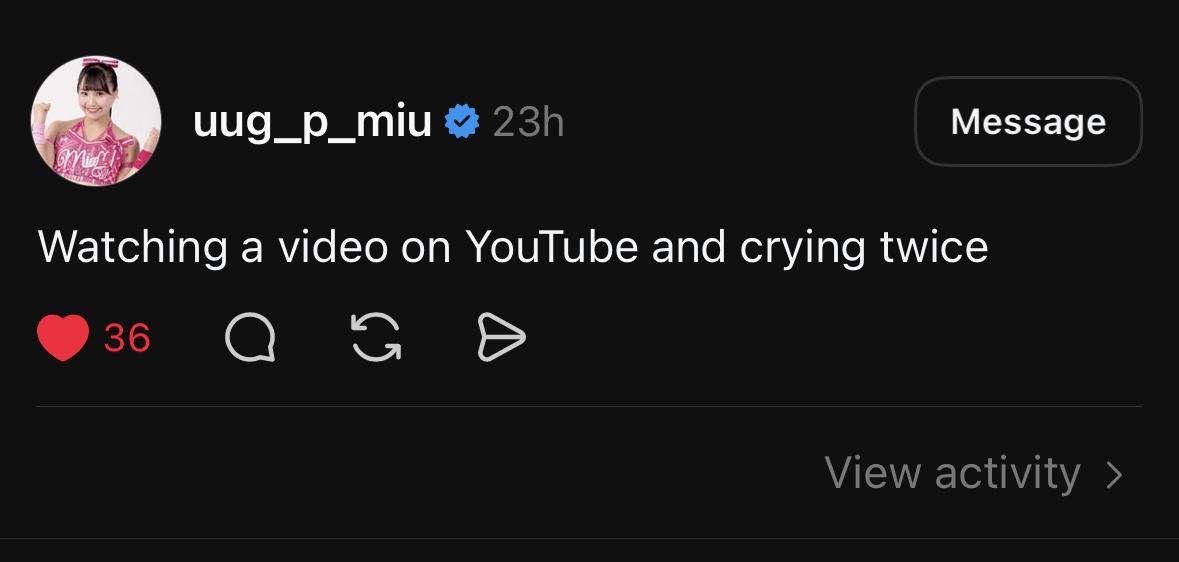Click the word Watching in the post
Image resolution: width=1179 pixels, height=562 pixels.
click(132, 248)
